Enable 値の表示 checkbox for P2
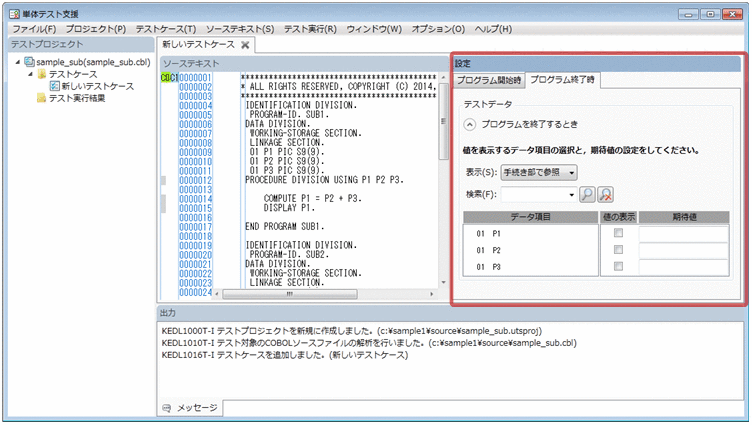Screen dimensions: 752x425 point(619,250)
